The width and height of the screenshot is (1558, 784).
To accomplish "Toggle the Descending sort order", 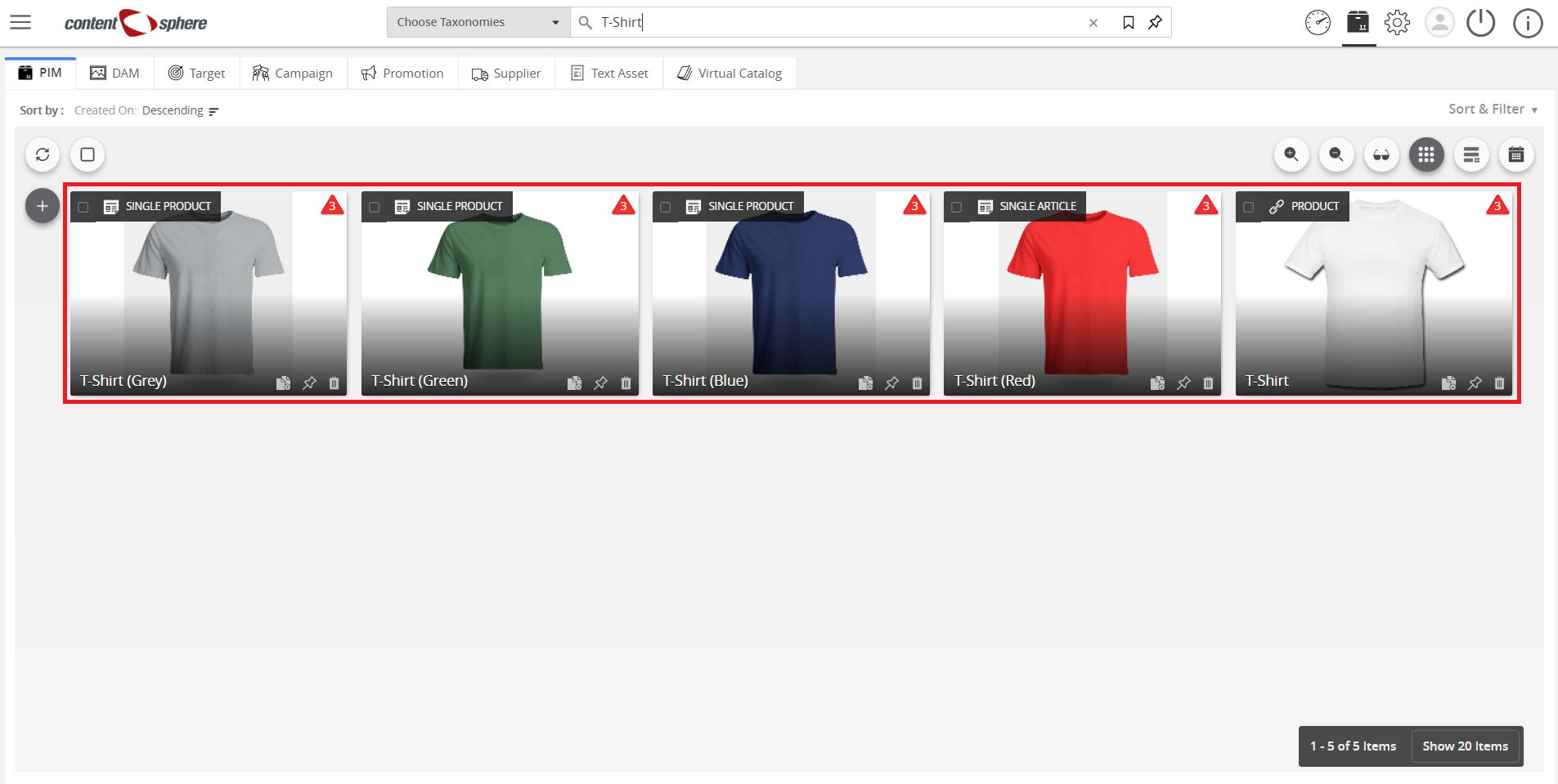I will tap(180, 110).
